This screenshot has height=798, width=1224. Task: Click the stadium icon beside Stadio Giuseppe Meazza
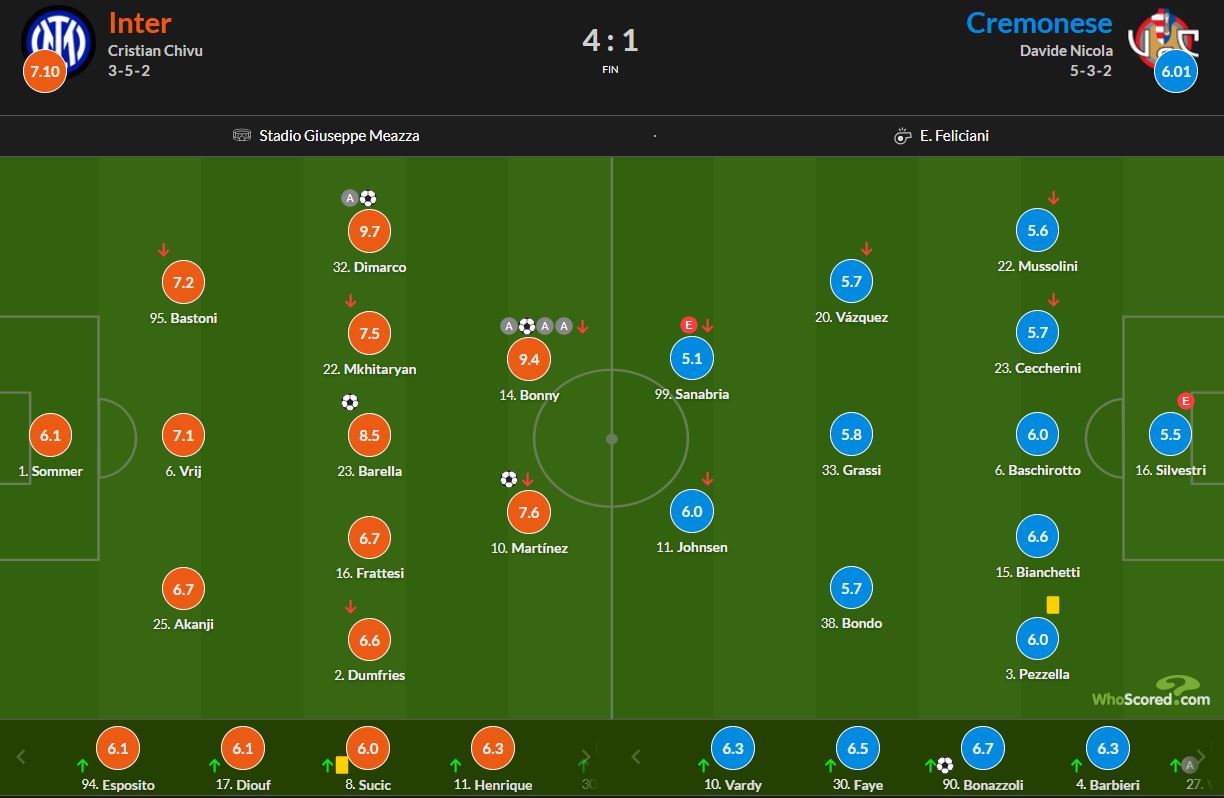pos(242,135)
